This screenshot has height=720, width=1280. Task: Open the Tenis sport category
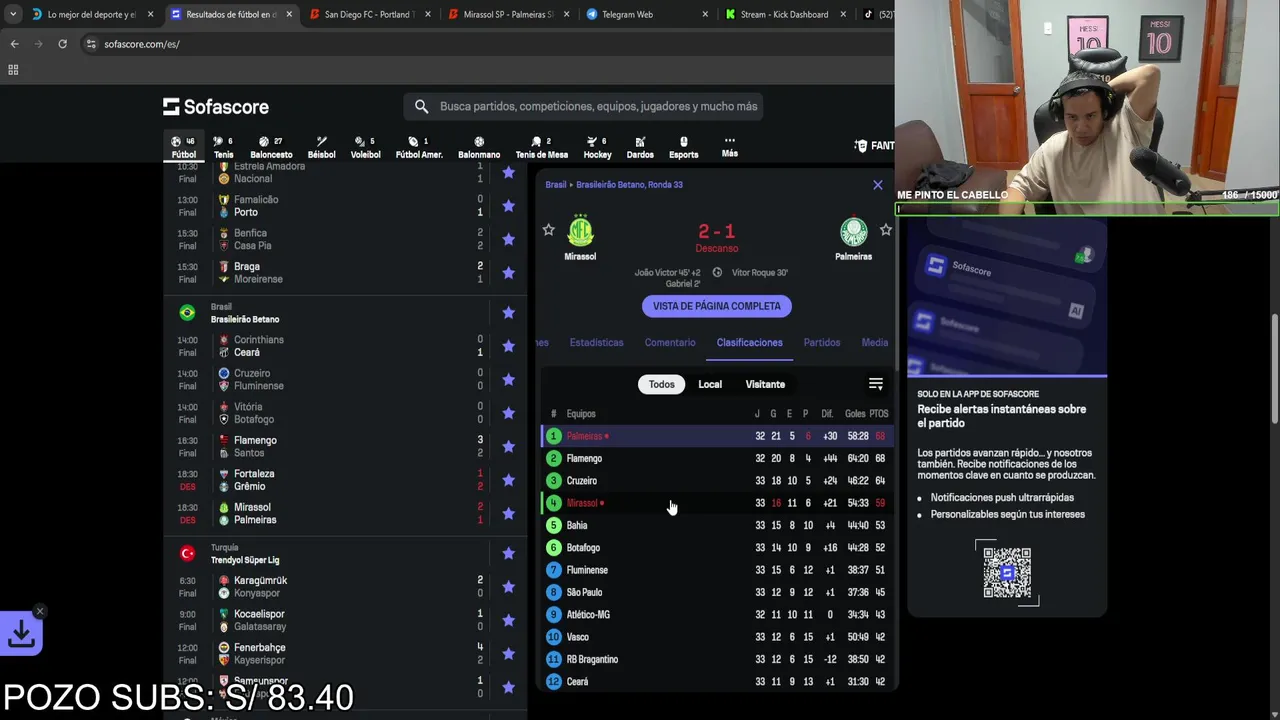pos(223,147)
